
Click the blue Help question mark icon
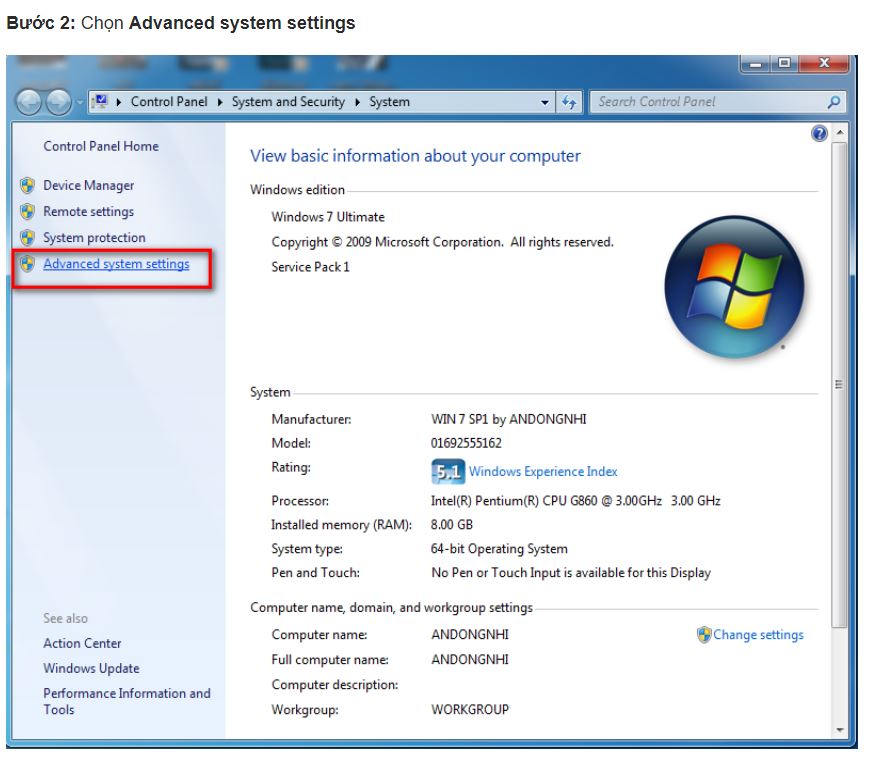tap(819, 133)
